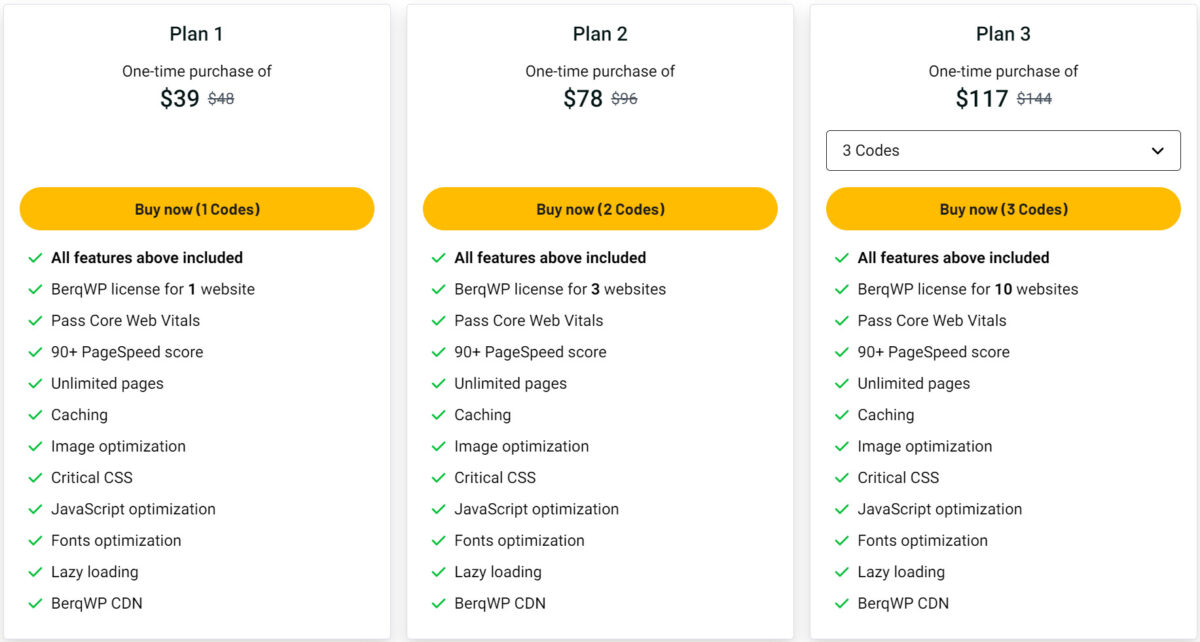
Task: Click the checkmark beside All features above included in Plan 3
Action: point(841,257)
